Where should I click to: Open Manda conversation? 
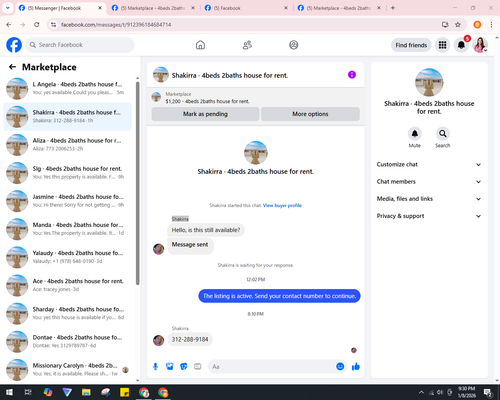(67, 229)
